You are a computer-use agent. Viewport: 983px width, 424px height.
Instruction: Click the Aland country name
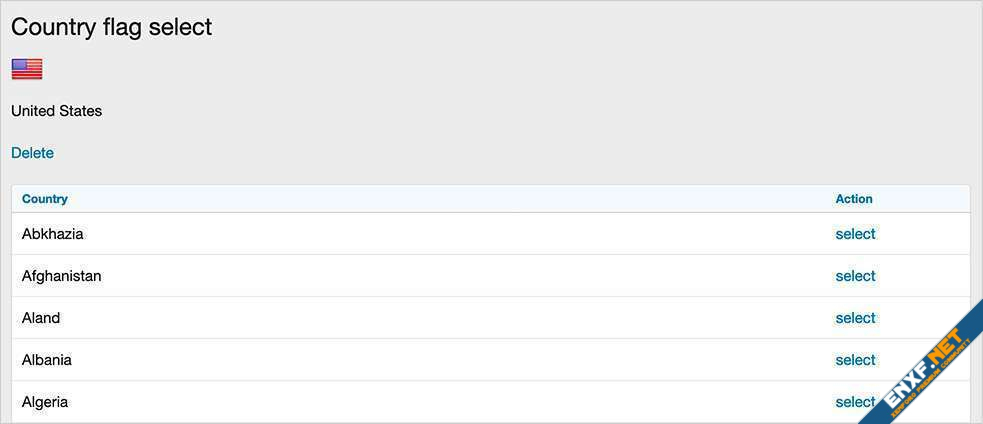(41, 318)
